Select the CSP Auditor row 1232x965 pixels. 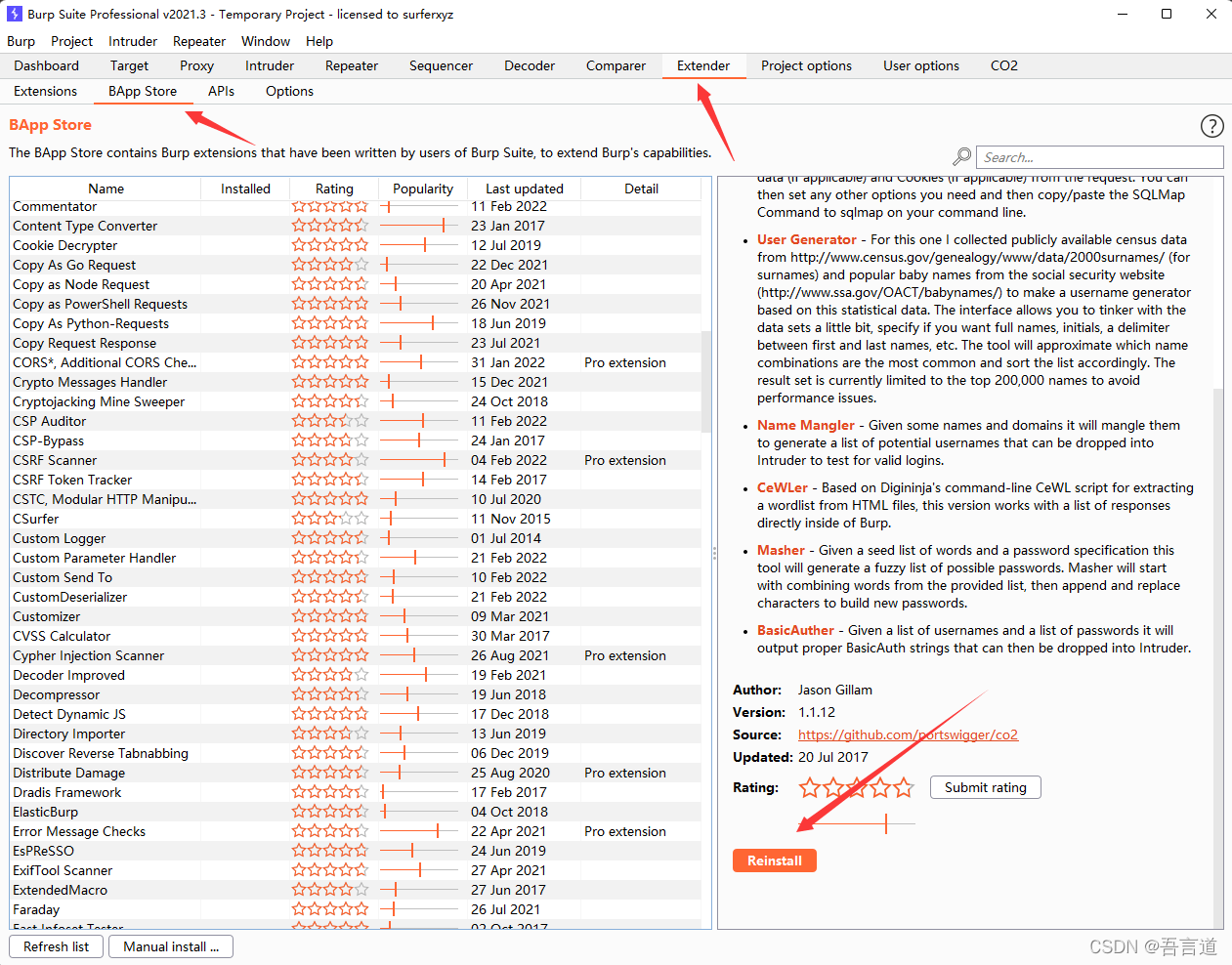coord(356,421)
